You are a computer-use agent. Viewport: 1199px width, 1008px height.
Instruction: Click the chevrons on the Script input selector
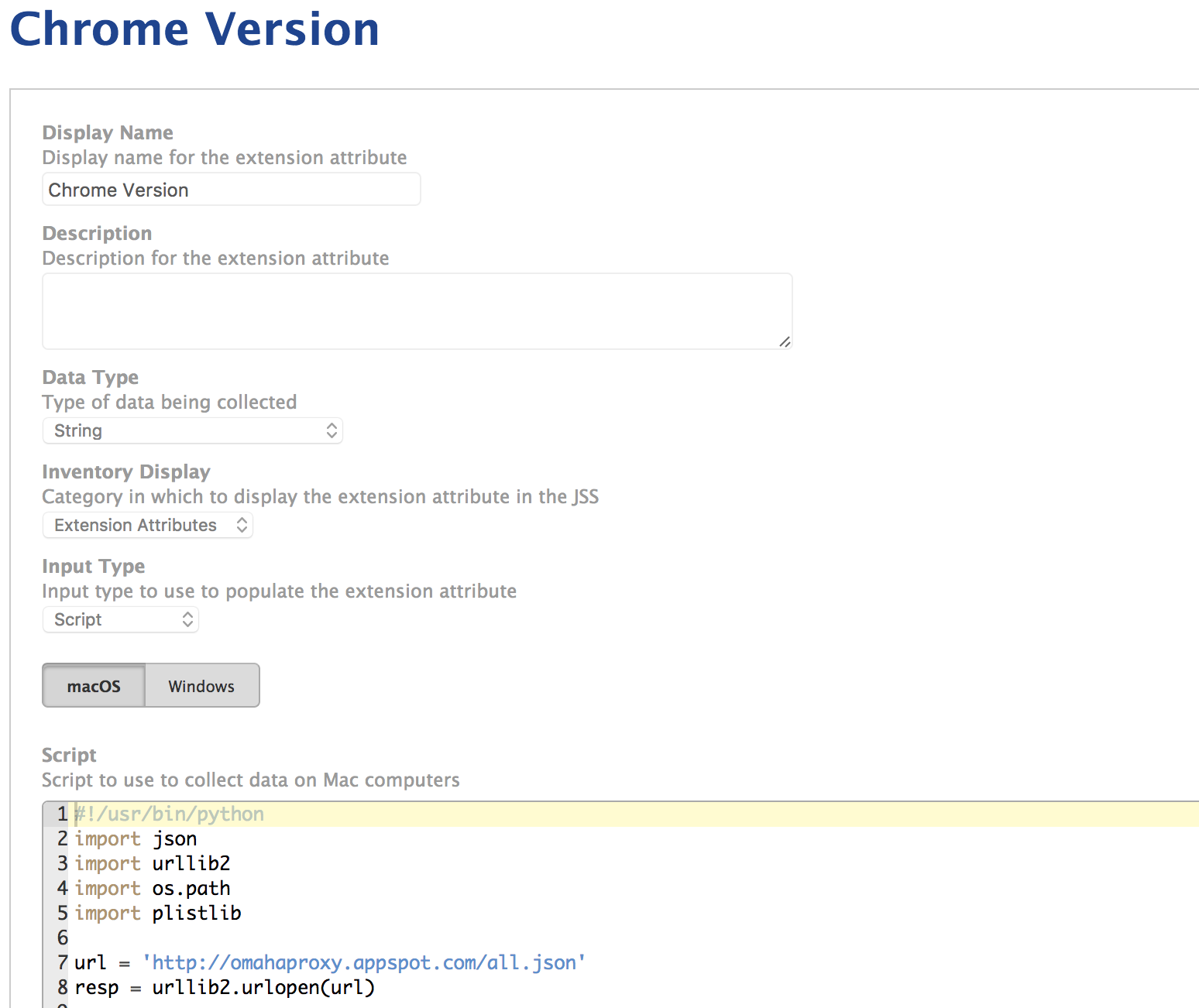coord(187,619)
